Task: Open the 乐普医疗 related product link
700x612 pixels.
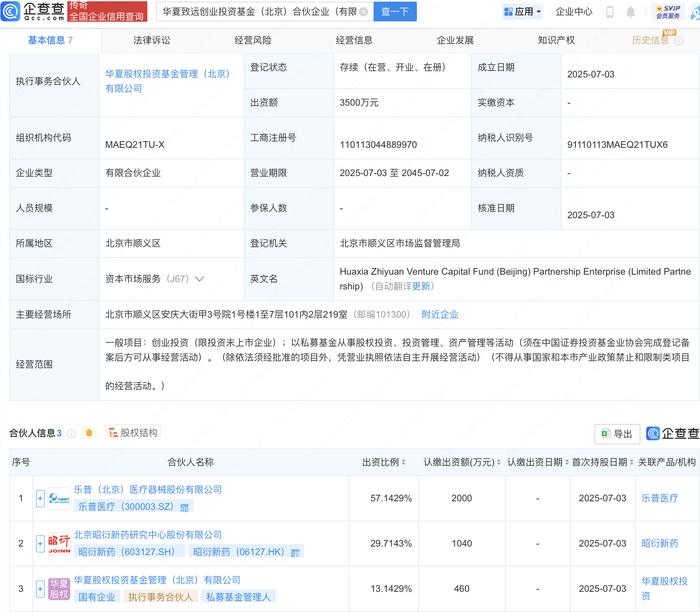Action: coord(660,498)
